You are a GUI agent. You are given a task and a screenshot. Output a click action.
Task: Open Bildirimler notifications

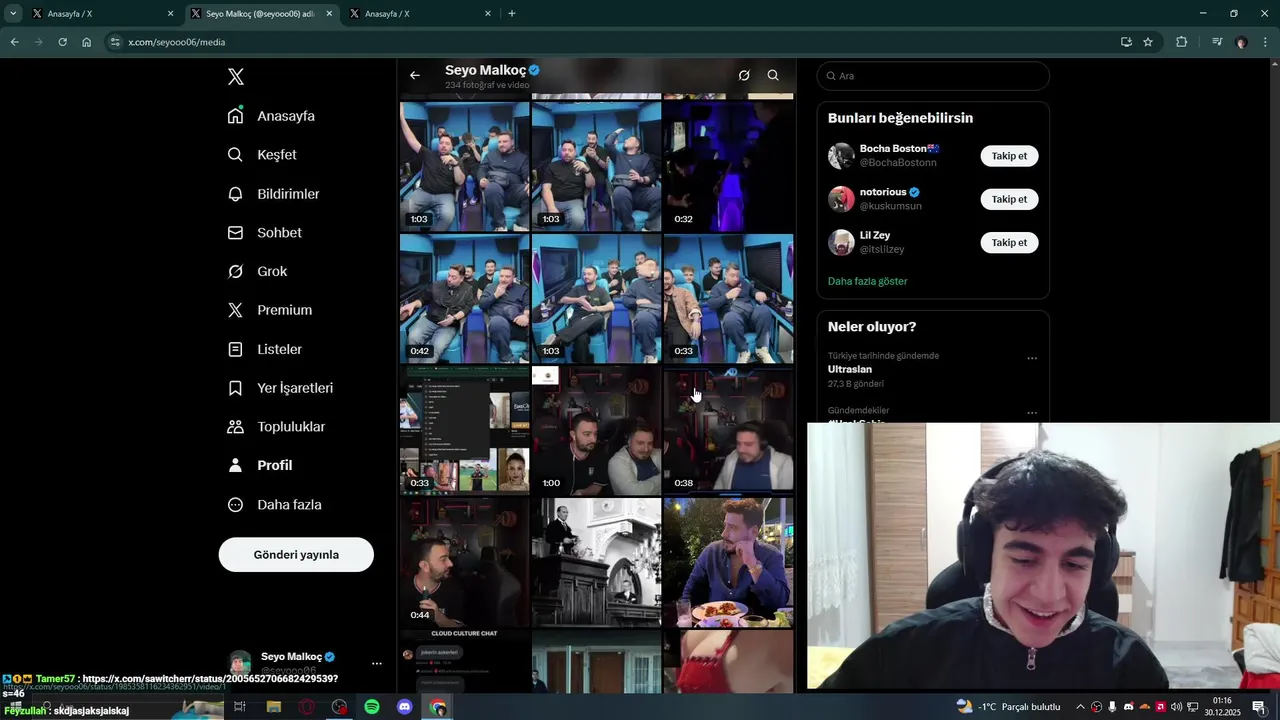[273, 194]
